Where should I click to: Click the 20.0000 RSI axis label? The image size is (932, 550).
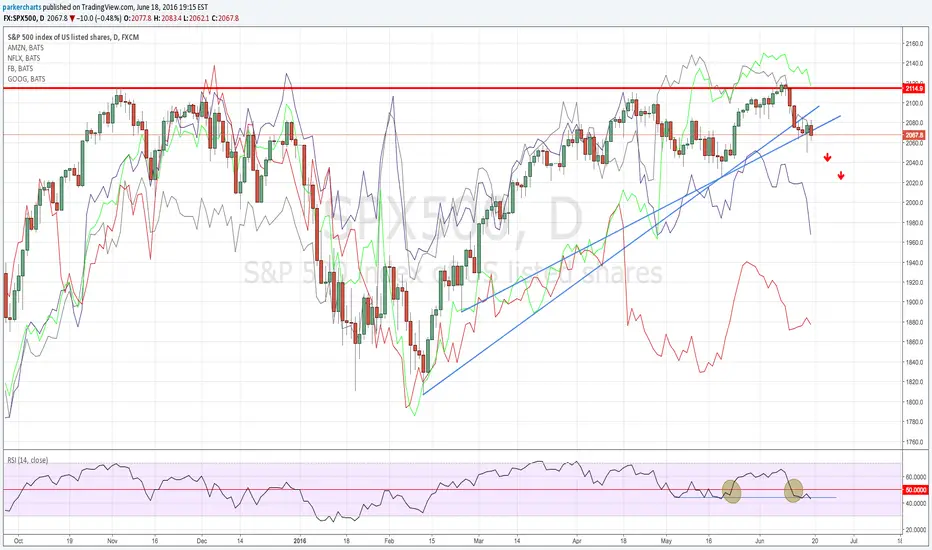916,529
